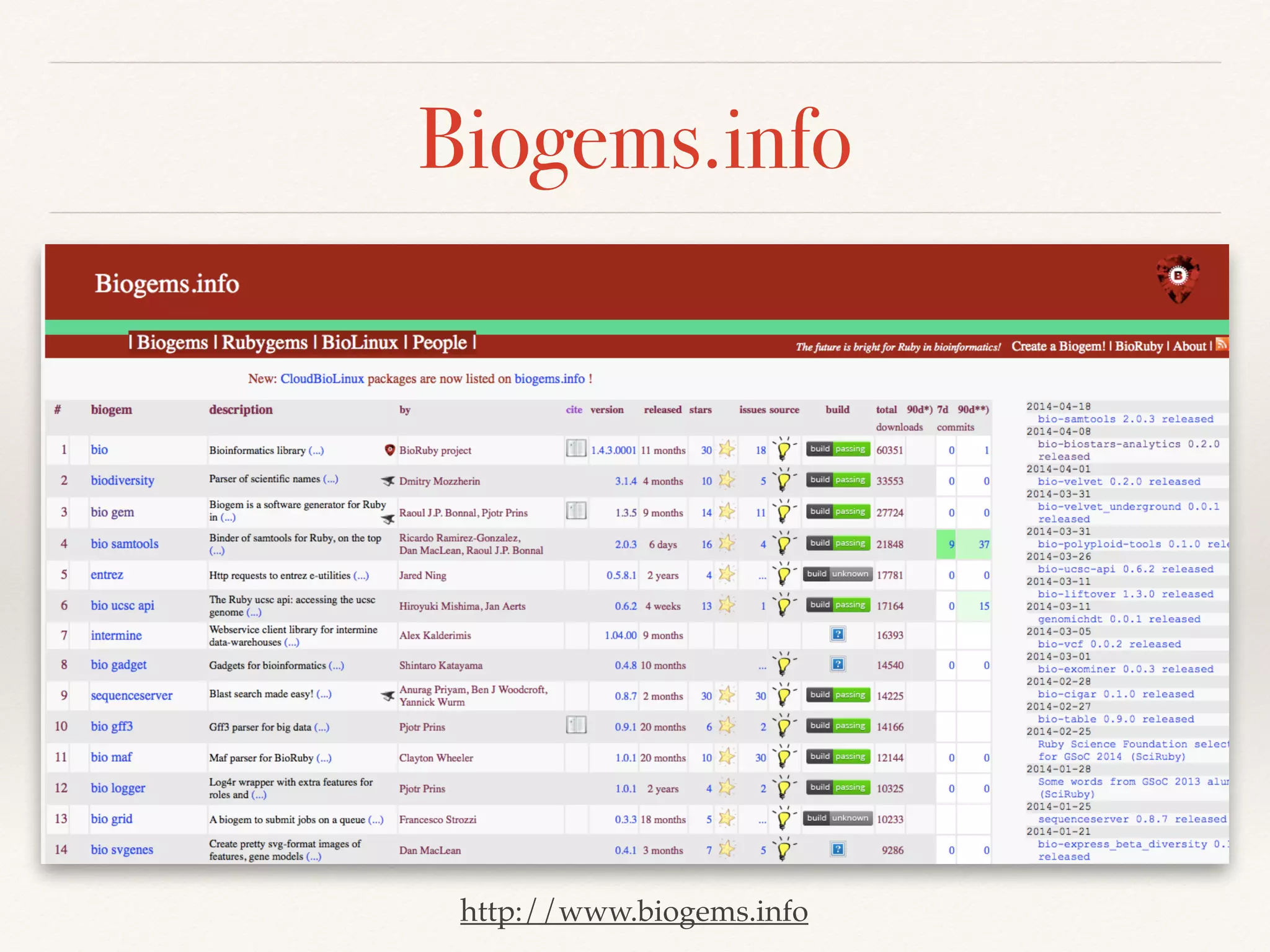
Task: Open the bio samtools gem link
Action: tap(125, 544)
